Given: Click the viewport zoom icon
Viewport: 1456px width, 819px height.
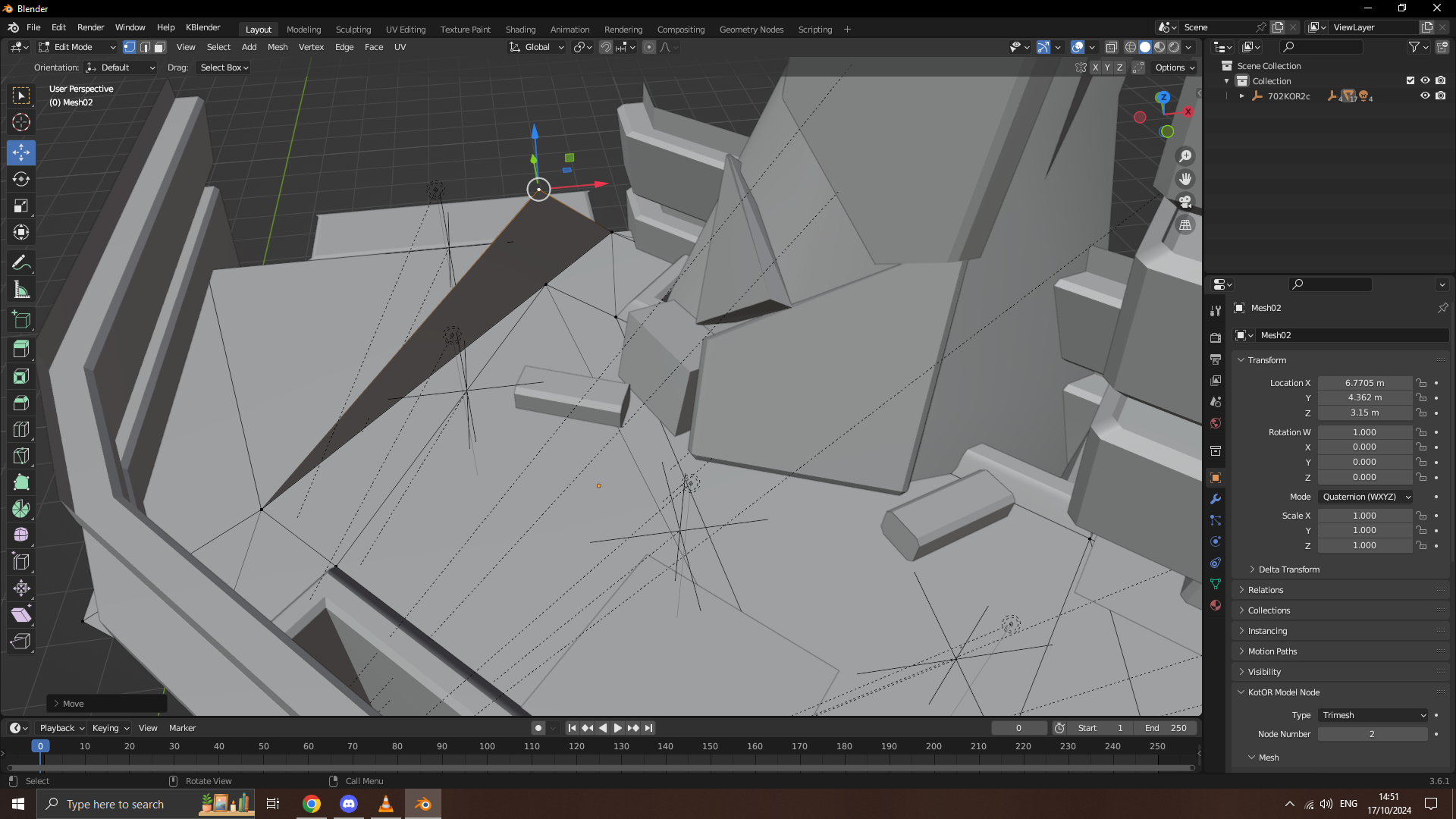Looking at the screenshot, I should (1185, 156).
